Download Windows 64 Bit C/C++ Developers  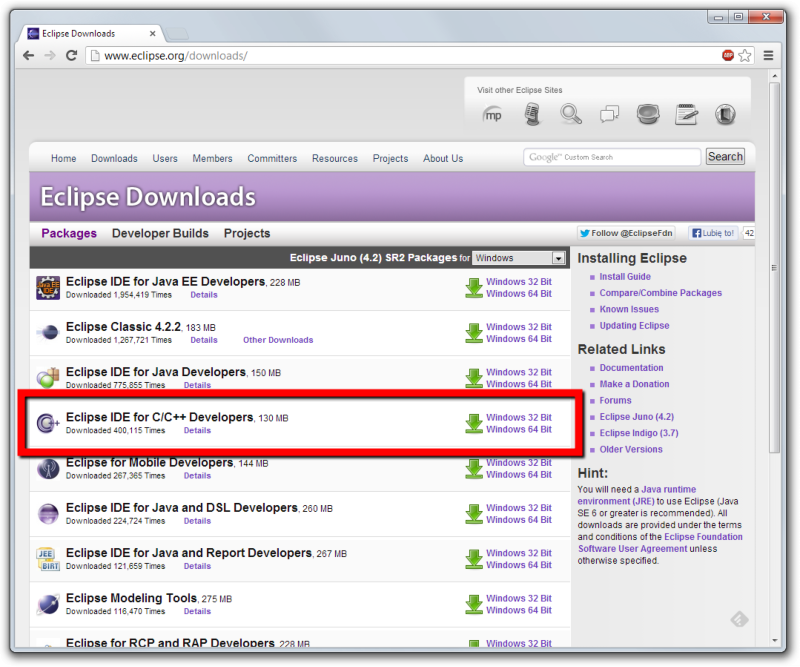519,430
